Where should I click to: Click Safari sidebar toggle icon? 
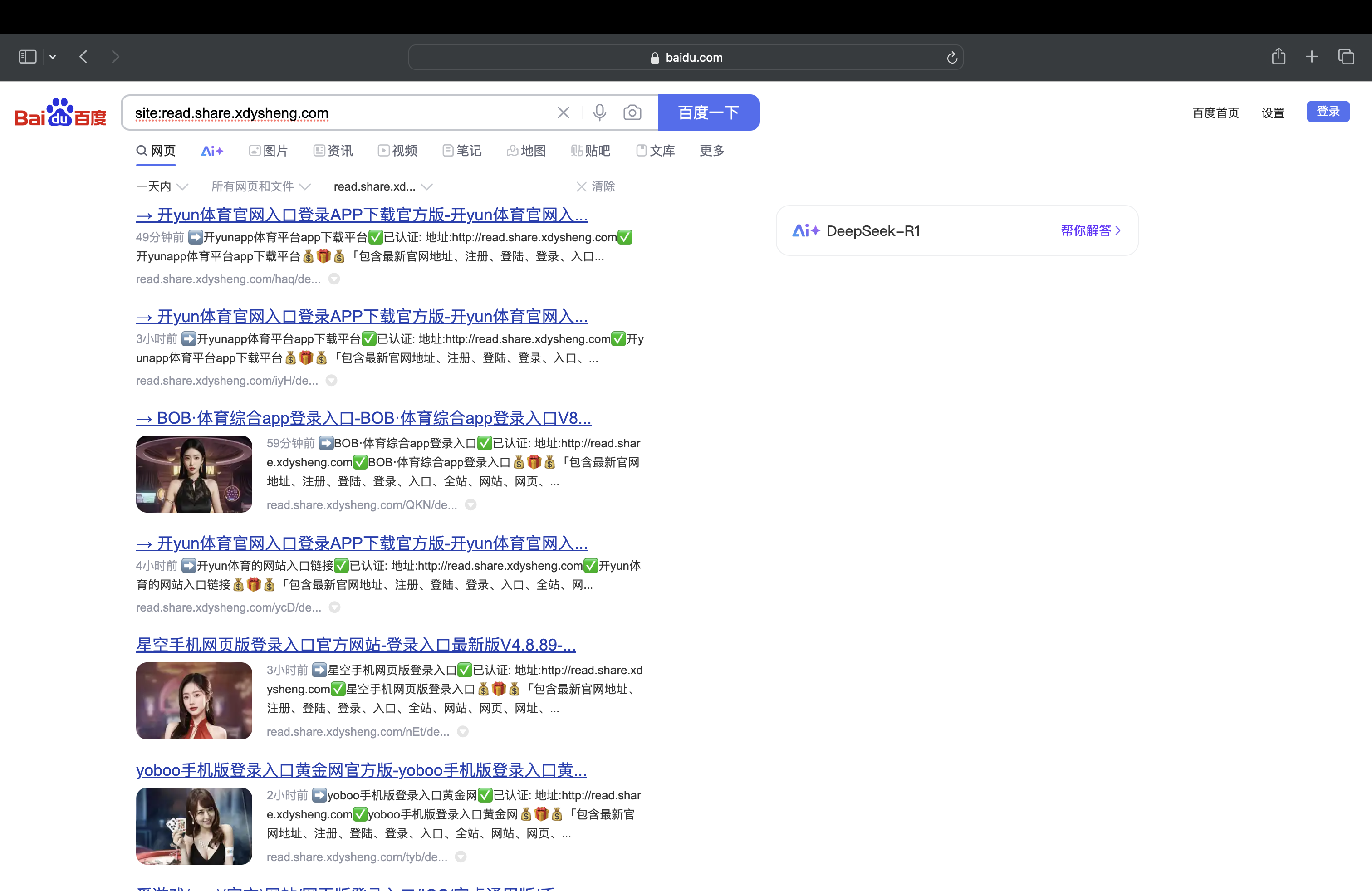(x=28, y=56)
